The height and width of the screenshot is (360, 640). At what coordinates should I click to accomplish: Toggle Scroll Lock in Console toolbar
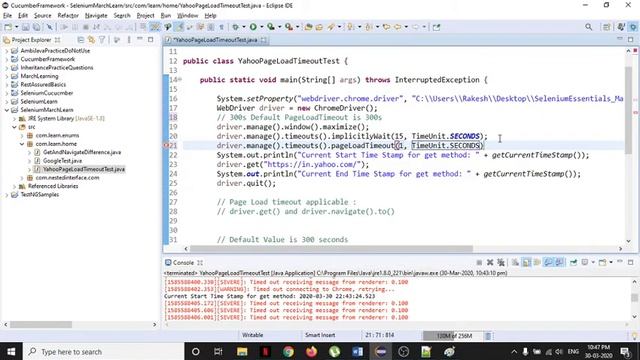coord(527,262)
